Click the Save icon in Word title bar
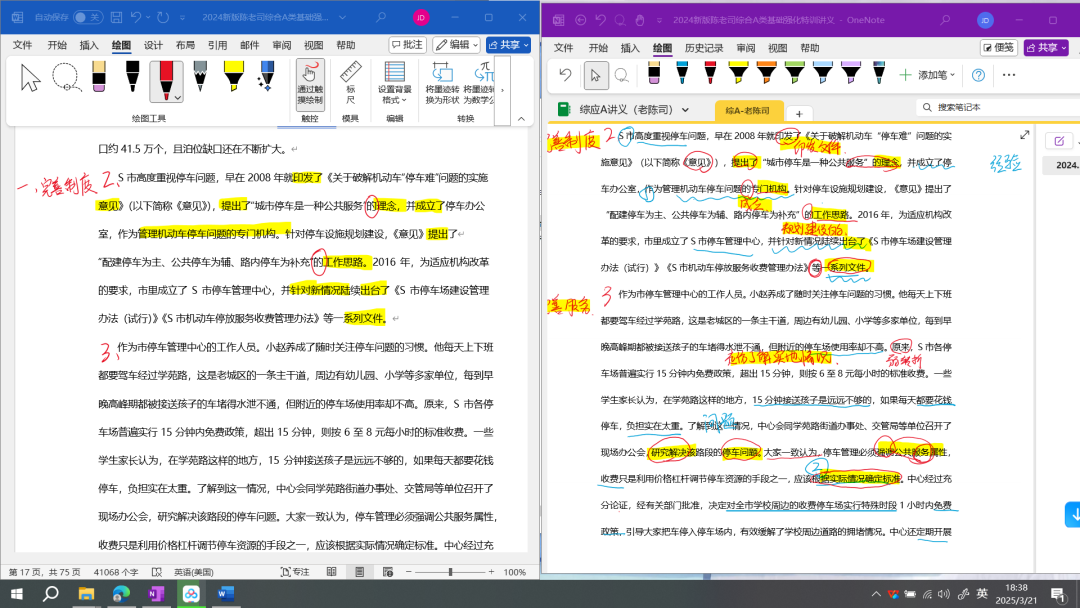 pos(117,17)
